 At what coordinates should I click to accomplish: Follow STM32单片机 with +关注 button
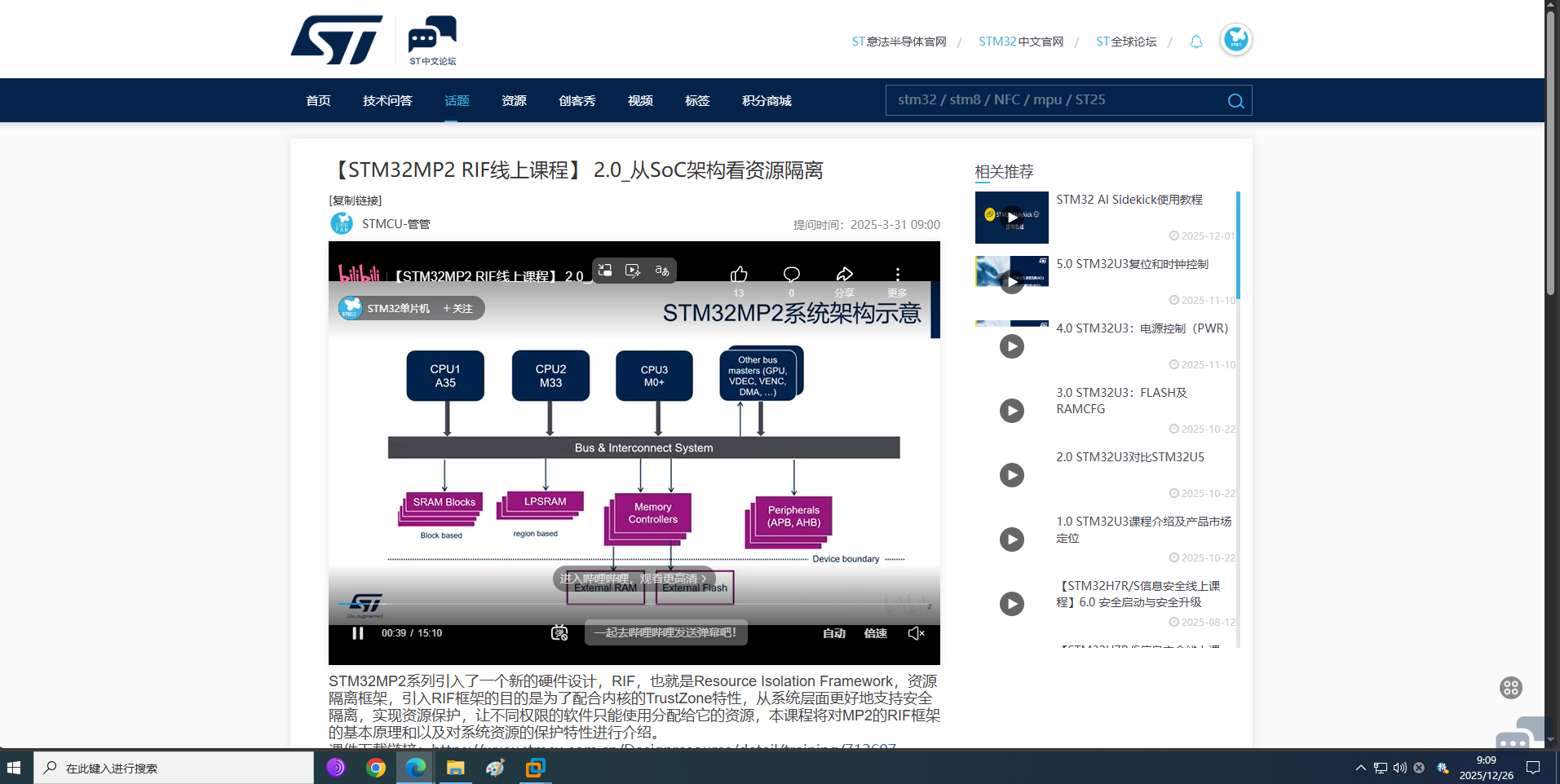point(457,308)
